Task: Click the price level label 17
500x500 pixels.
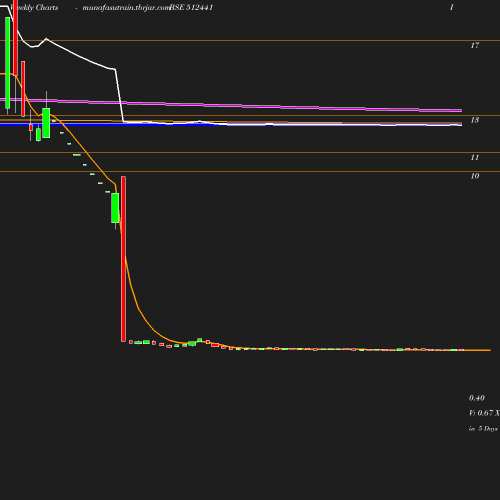Action: [x=475, y=45]
